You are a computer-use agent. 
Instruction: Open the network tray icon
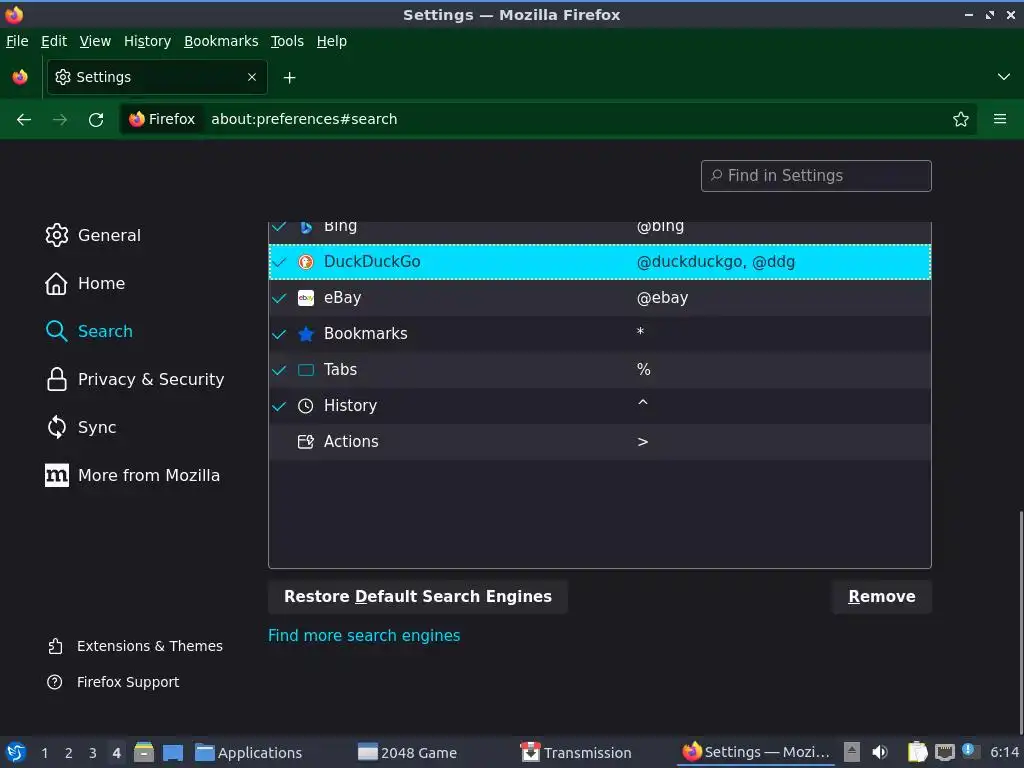point(944,752)
